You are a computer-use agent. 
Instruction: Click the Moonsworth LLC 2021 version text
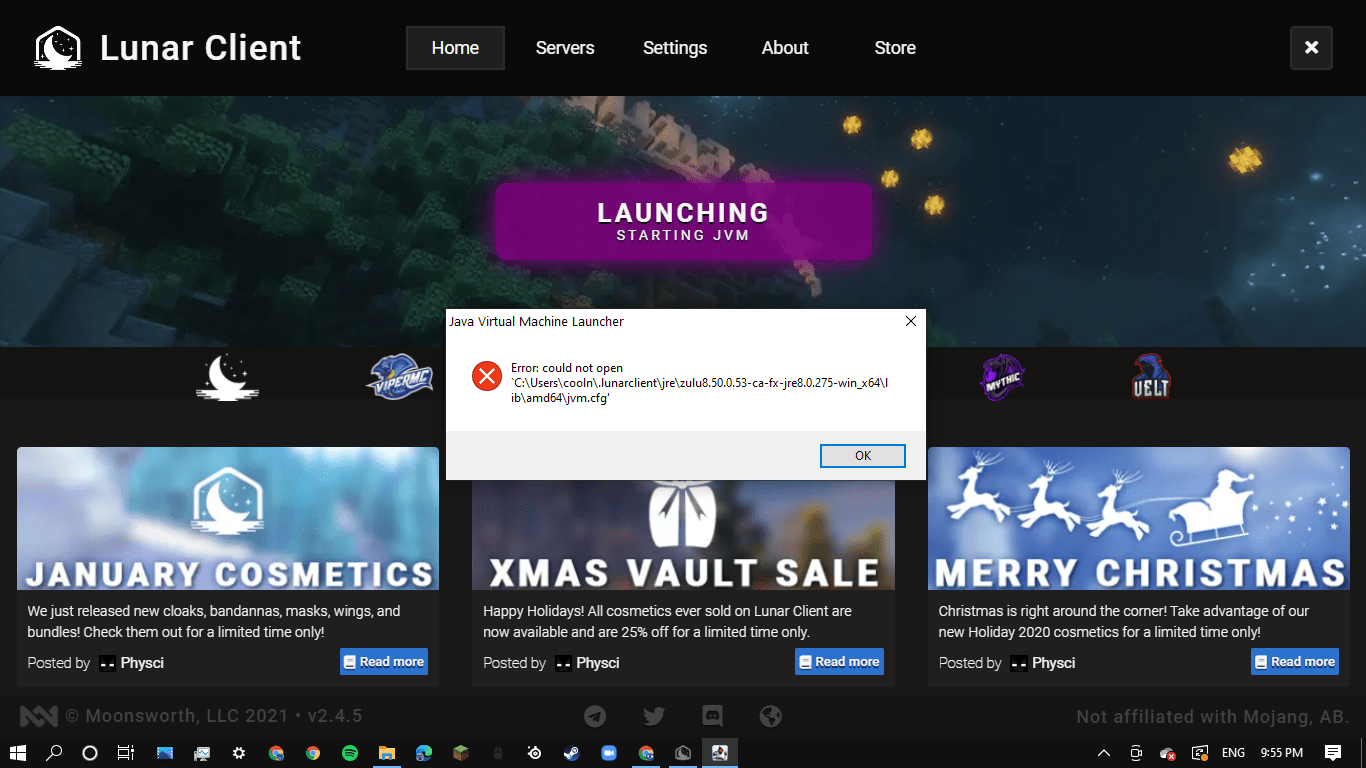214,716
